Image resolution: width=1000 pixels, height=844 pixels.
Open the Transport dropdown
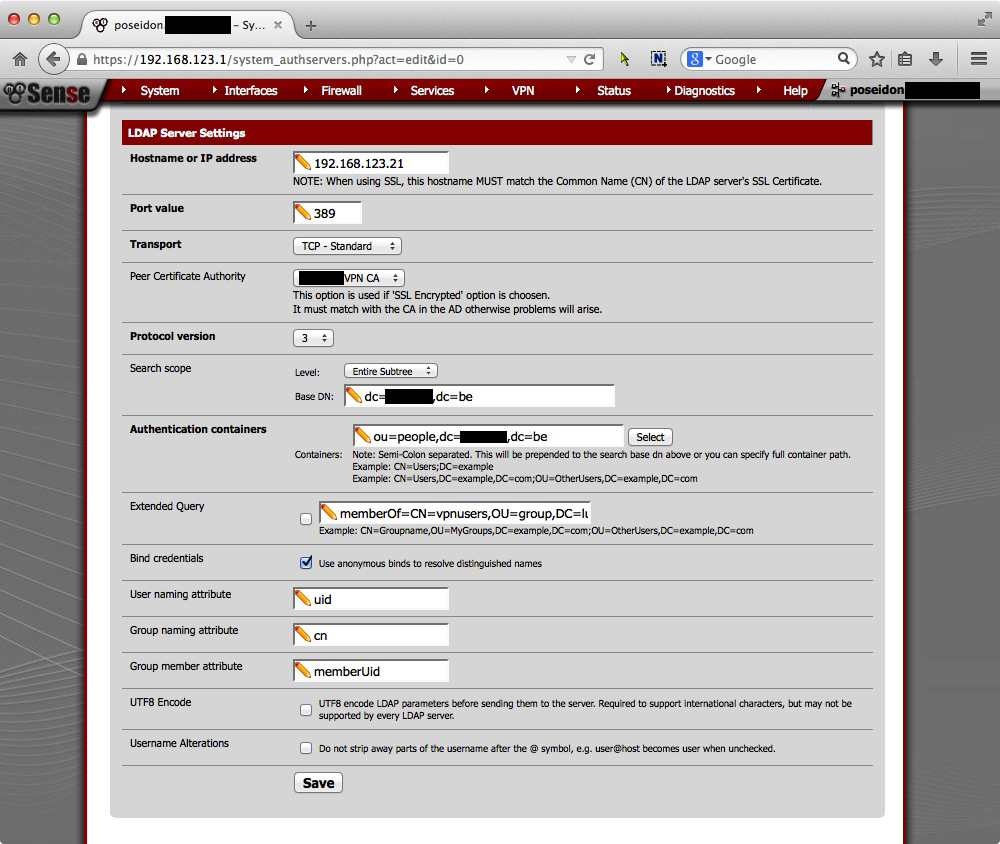[x=347, y=246]
